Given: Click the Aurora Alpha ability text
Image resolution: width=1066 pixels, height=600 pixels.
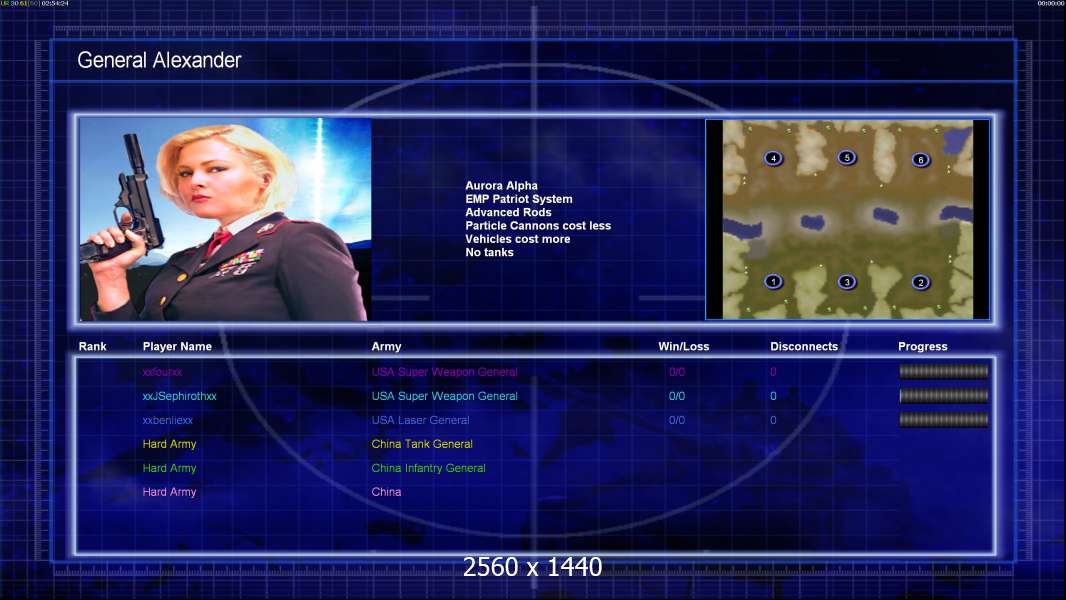Looking at the screenshot, I should click(501, 186).
